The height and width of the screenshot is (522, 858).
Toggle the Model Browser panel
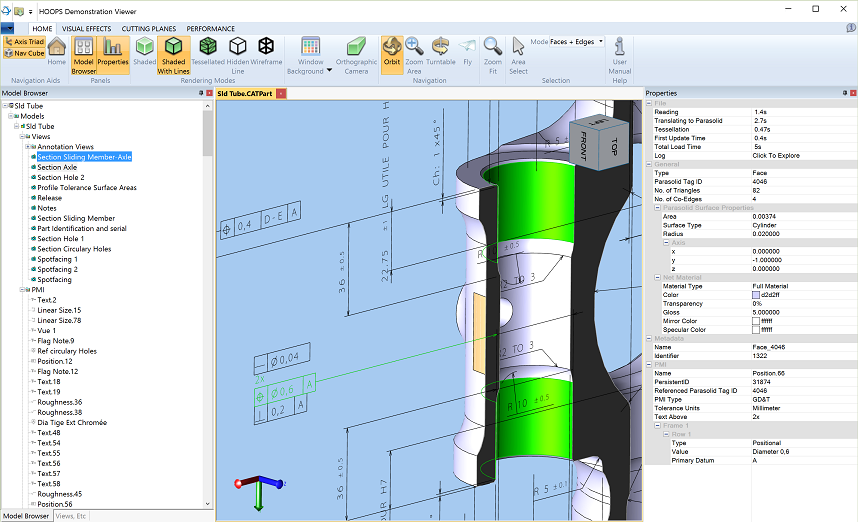tap(84, 50)
